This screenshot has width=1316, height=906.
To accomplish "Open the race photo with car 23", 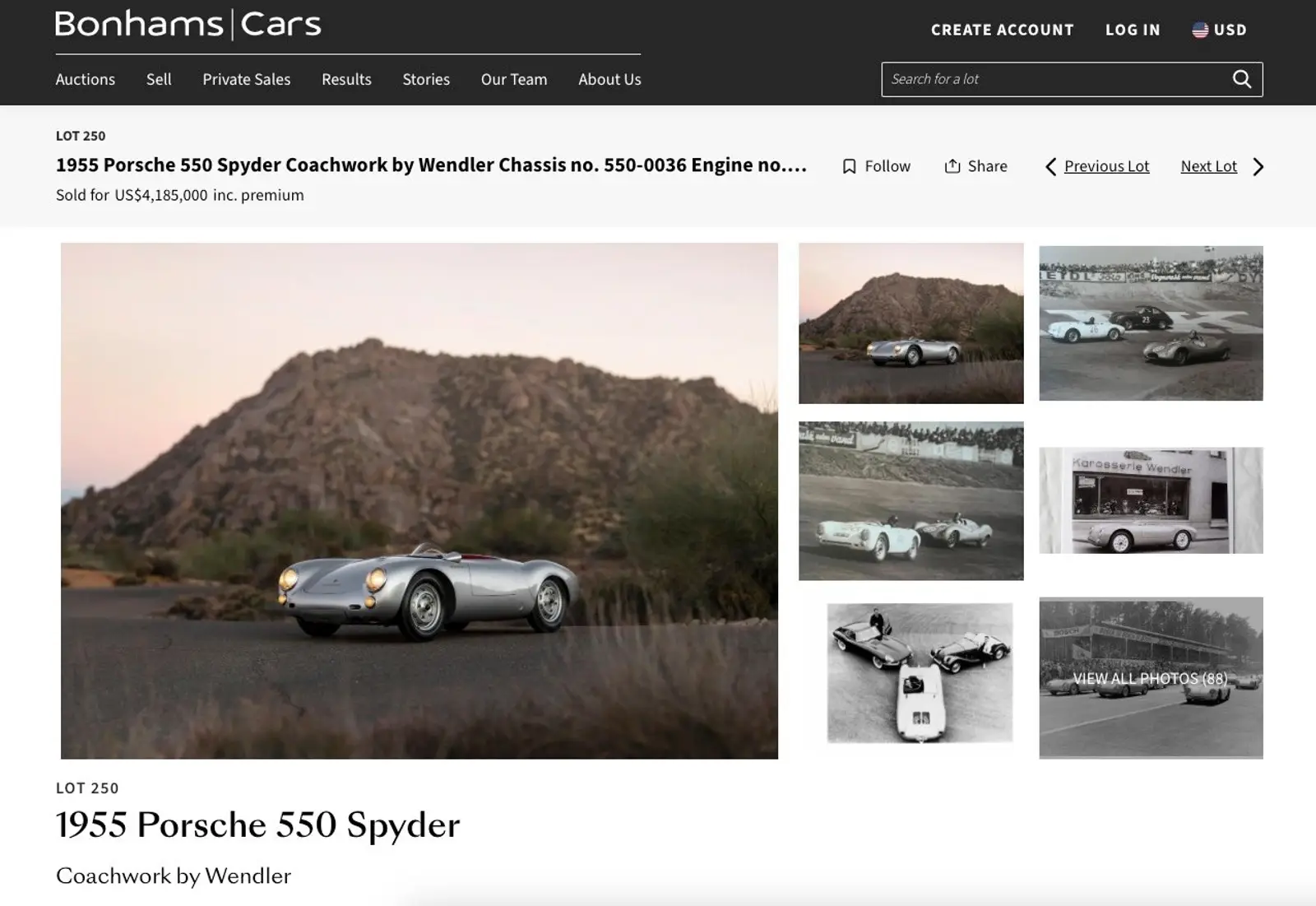I will (x=1151, y=323).
